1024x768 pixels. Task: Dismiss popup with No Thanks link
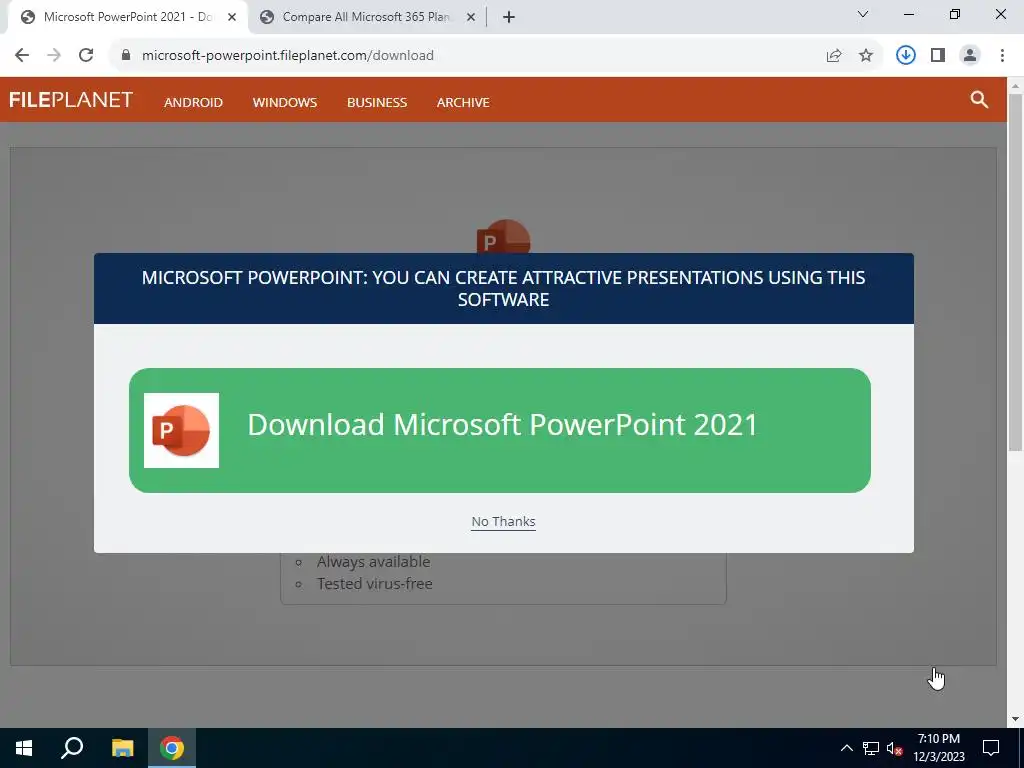point(504,522)
